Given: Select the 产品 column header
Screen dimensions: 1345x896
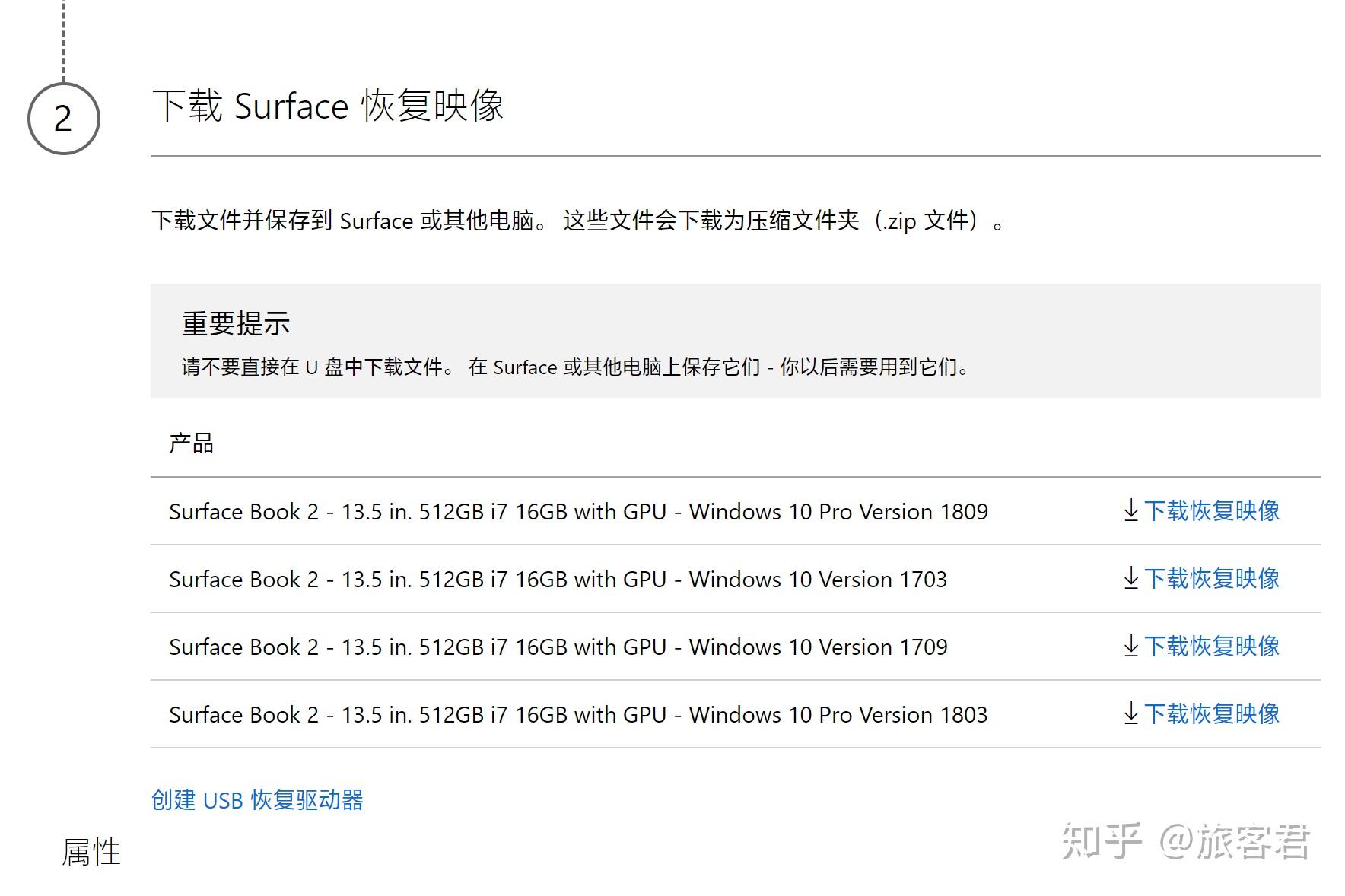Looking at the screenshot, I should click(191, 444).
